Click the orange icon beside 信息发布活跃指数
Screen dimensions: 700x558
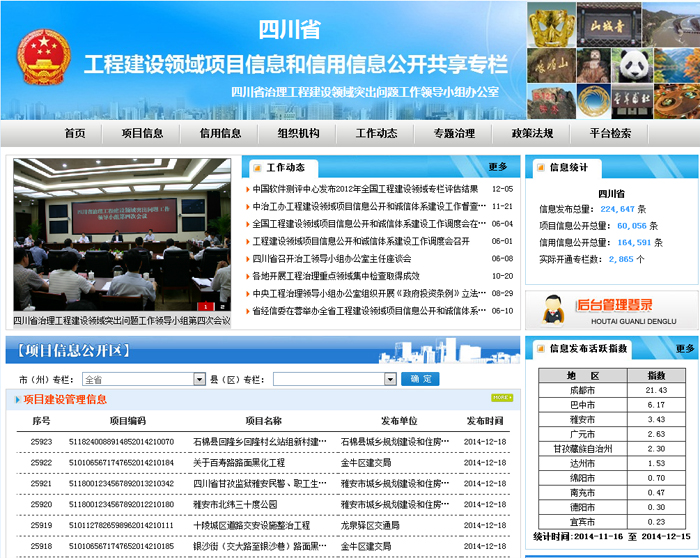point(540,348)
